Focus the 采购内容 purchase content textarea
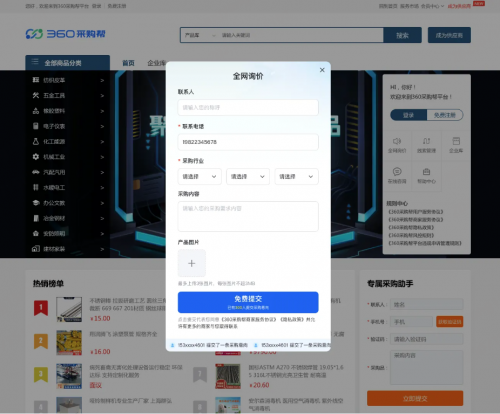 point(248,216)
